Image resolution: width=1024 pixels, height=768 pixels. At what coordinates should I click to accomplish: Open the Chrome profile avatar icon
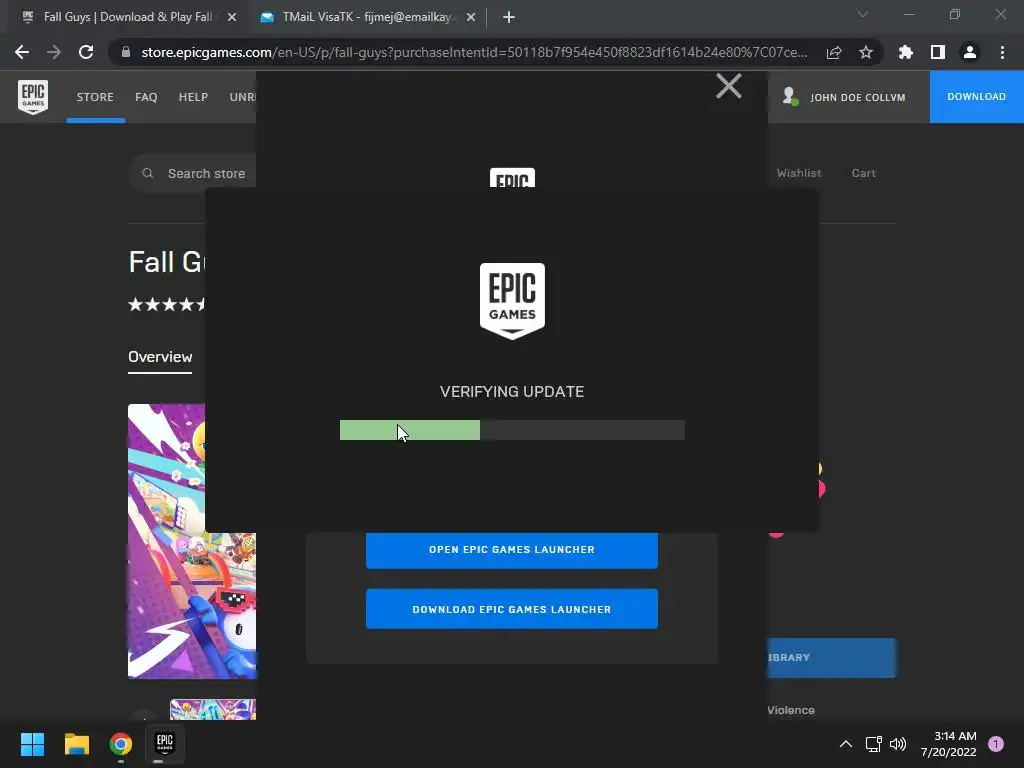969,52
